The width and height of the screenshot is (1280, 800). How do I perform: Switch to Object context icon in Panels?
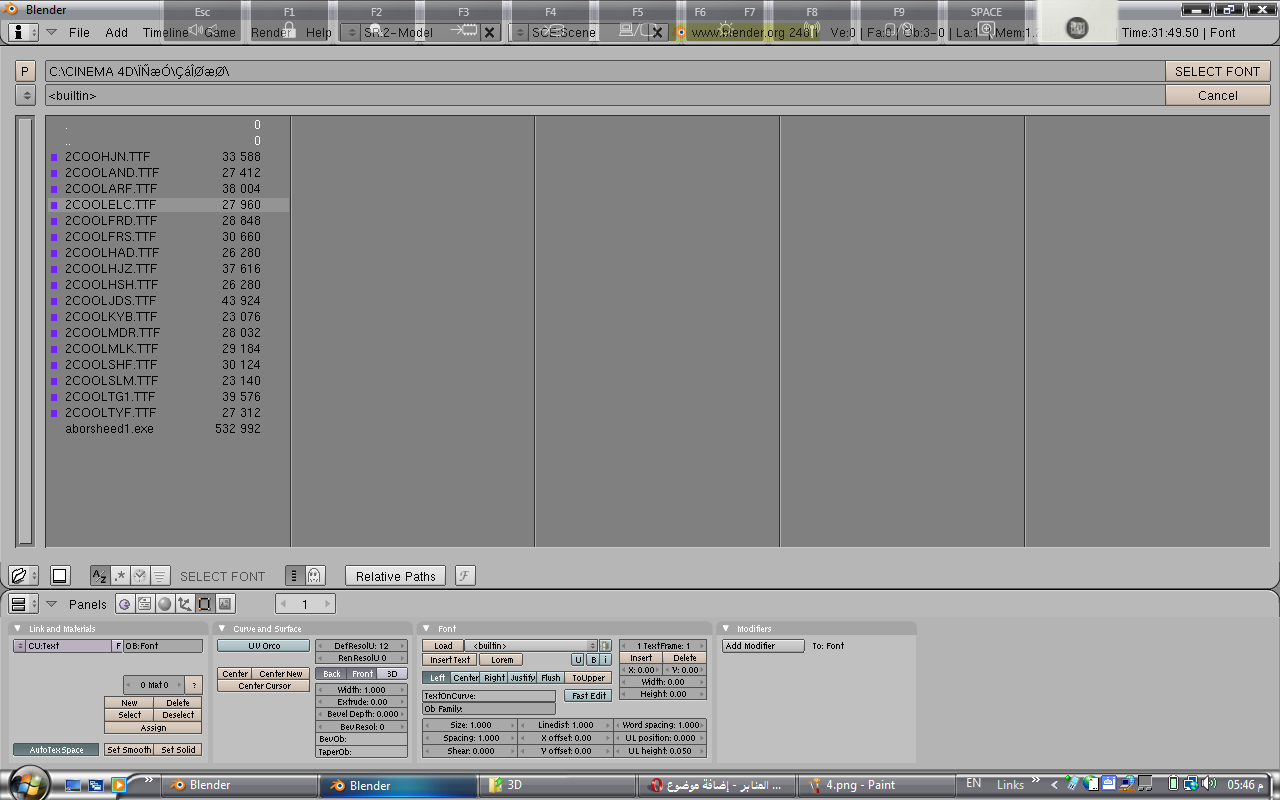tap(184, 604)
